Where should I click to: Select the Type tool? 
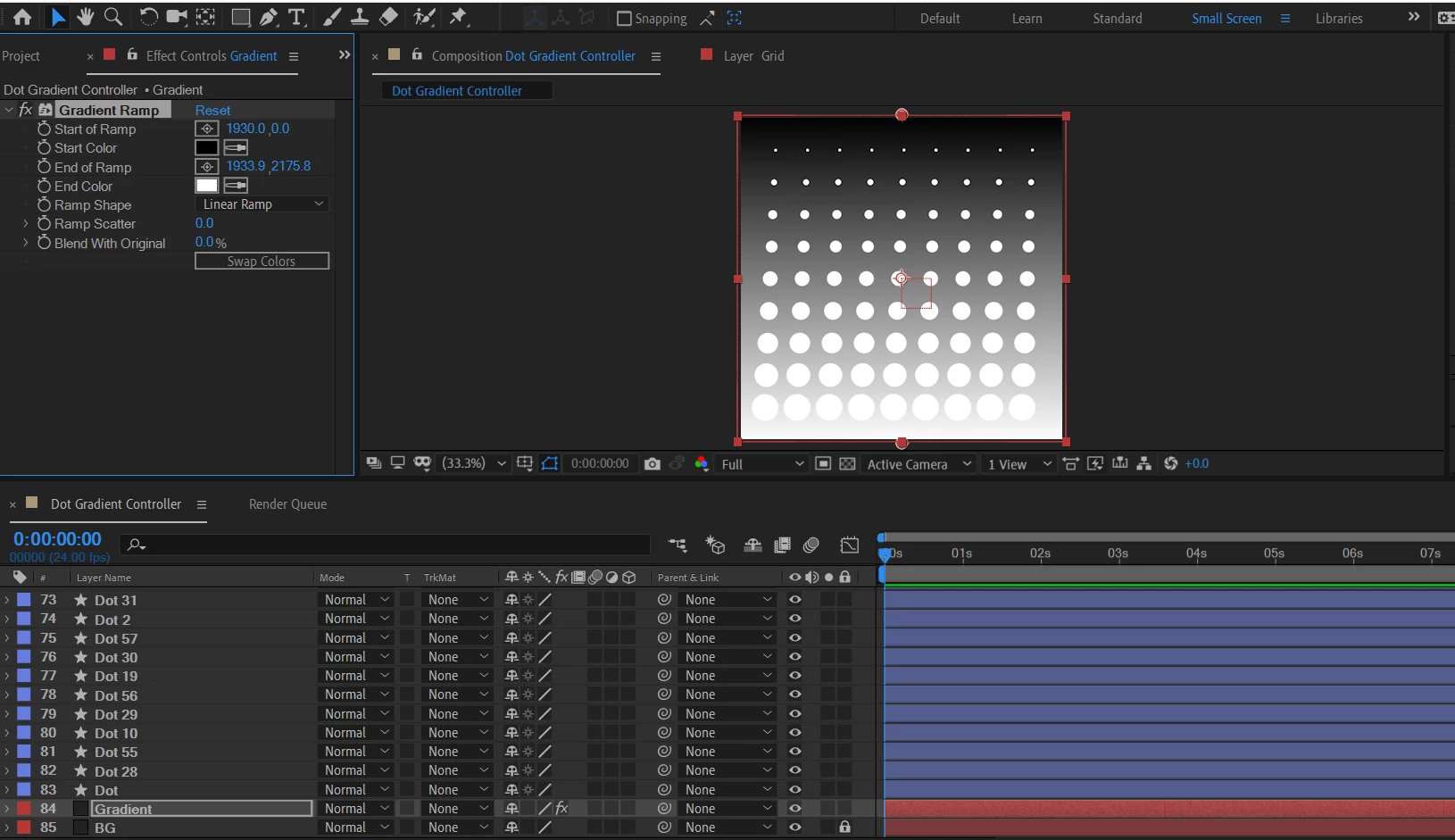(x=296, y=17)
